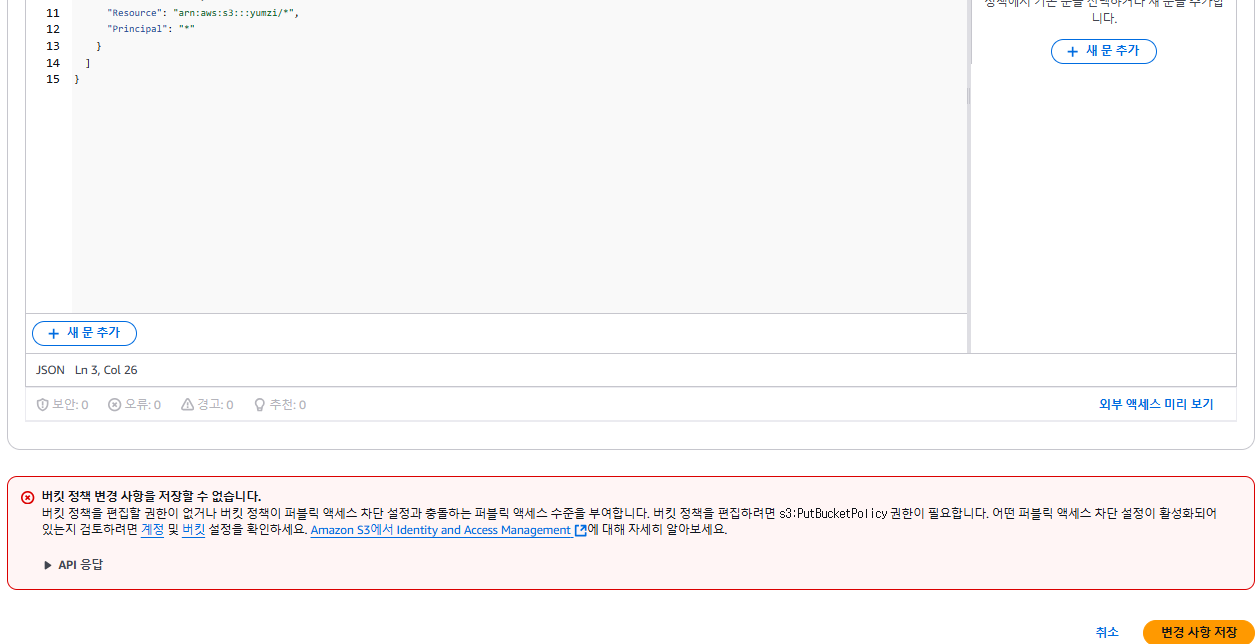
Task: Click the JSON language label in status bar
Action: click(50, 370)
